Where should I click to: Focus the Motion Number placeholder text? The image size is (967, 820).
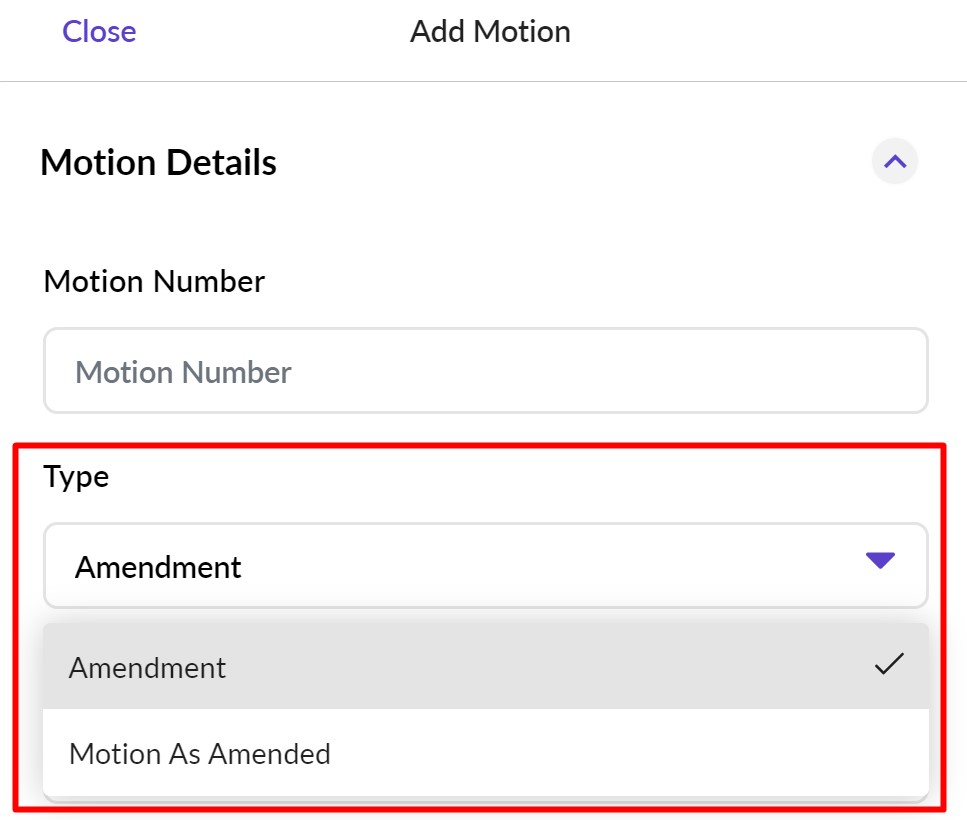(x=183, y=372)
